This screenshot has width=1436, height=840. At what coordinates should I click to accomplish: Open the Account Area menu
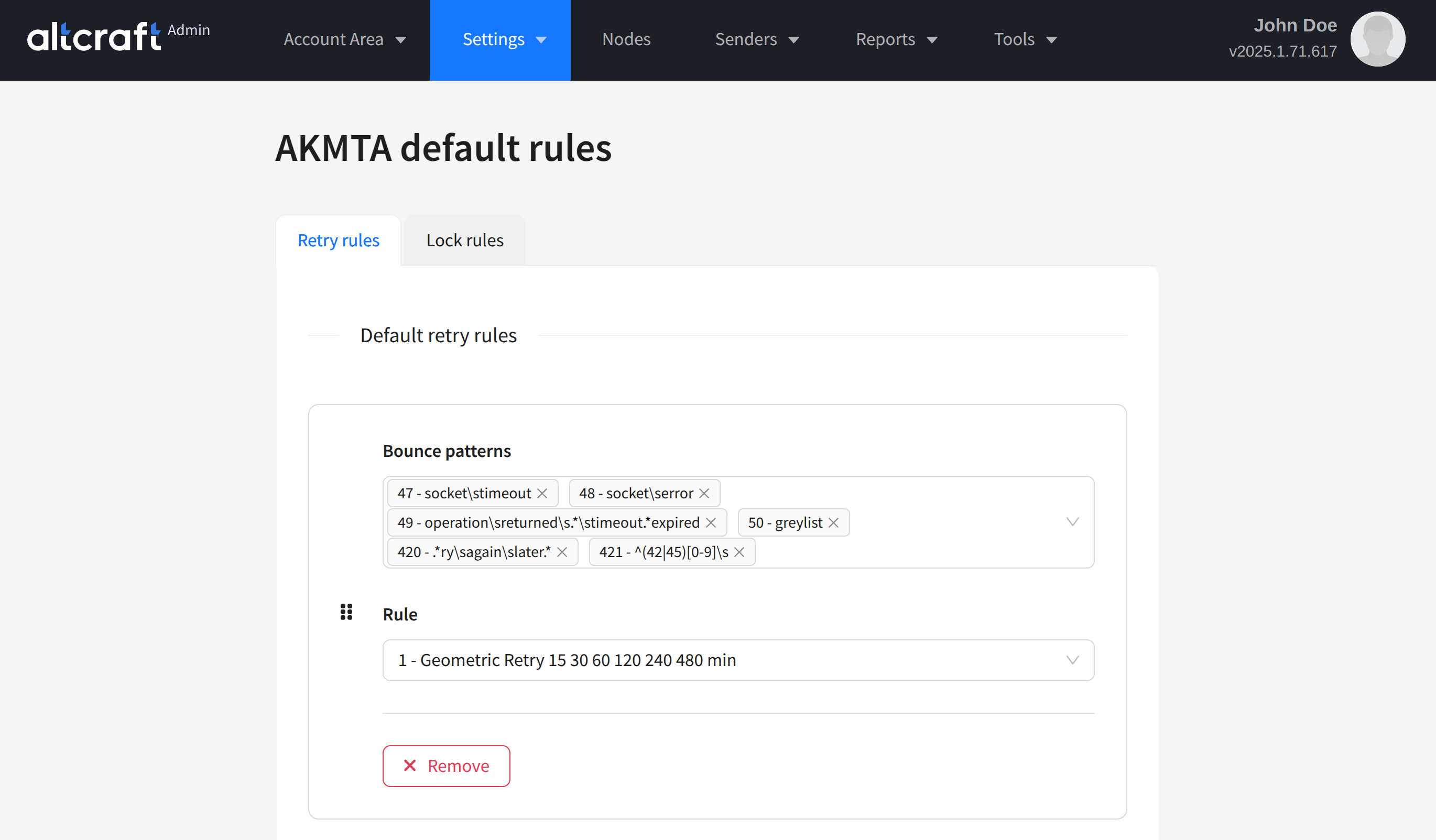coord(344,39)
